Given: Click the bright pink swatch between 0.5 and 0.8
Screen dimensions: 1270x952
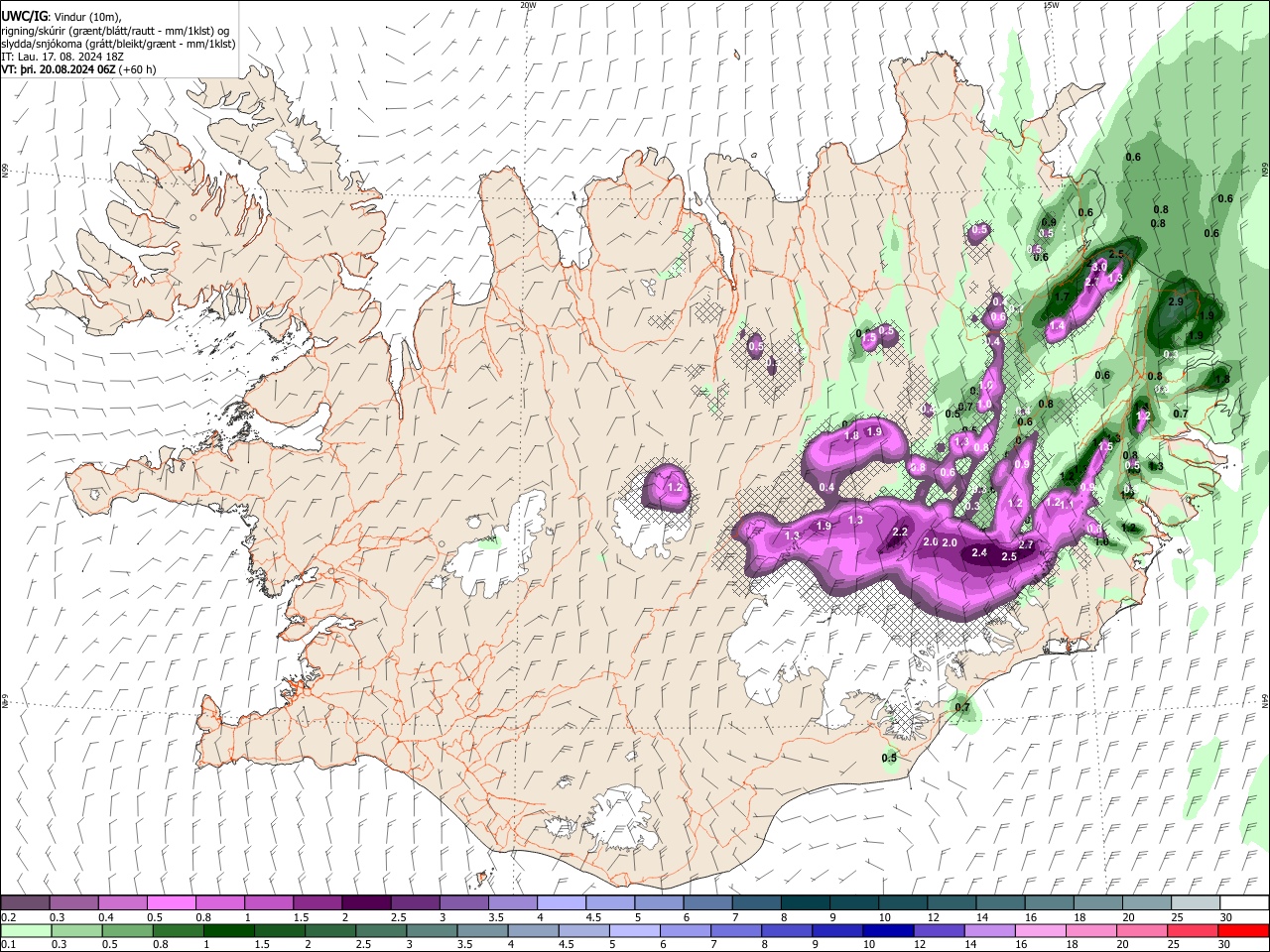Looking at the screenshot, I should click(171, 902).
